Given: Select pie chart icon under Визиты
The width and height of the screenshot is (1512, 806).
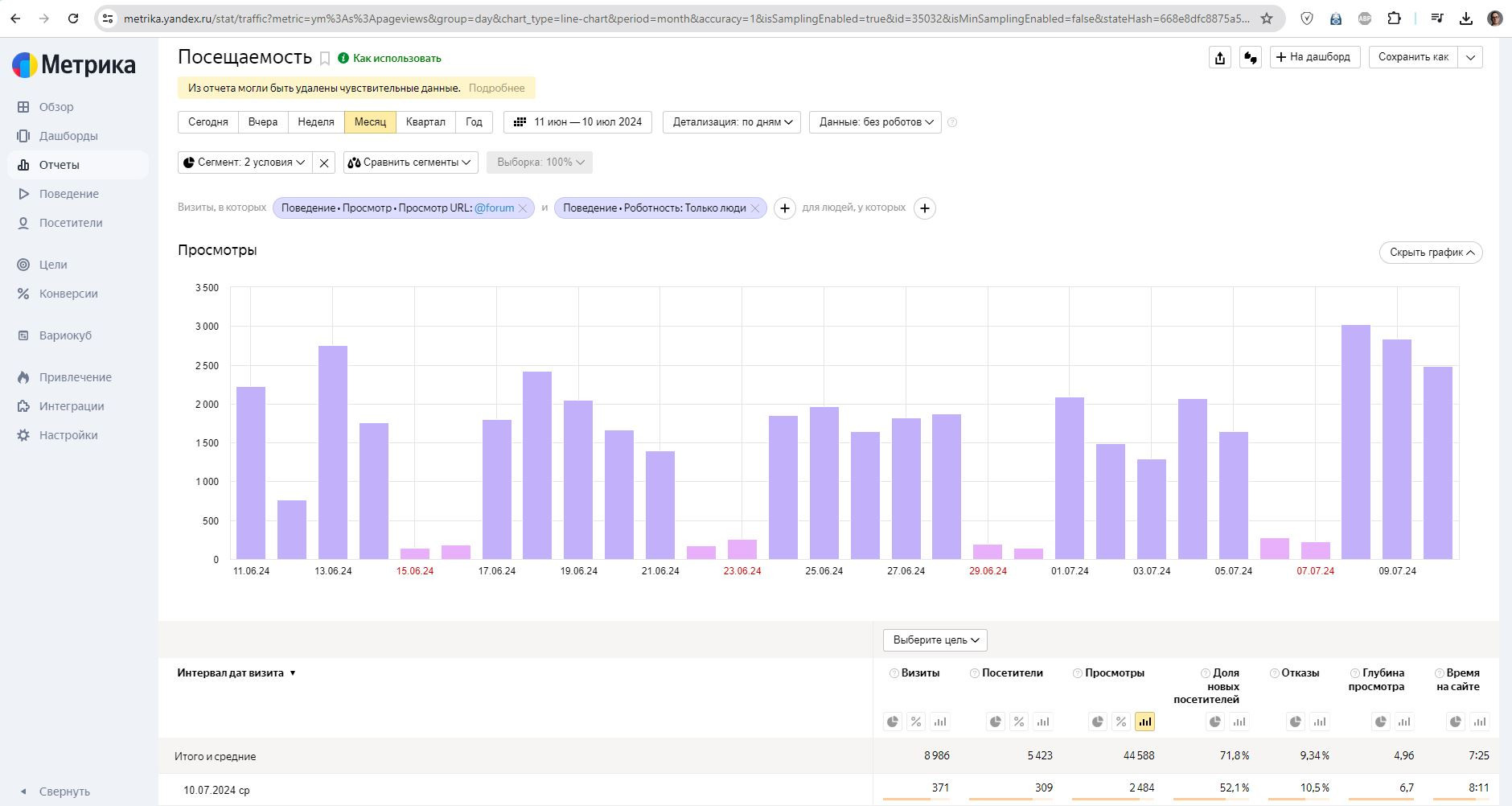Looking at the screenshot, I should (x=893, y=722).
